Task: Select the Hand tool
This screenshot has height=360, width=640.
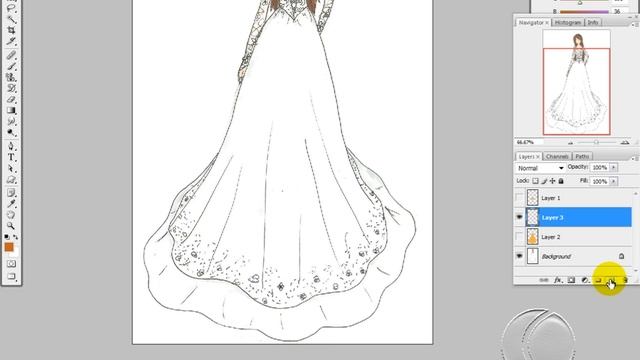Action: tap(11, 215)
